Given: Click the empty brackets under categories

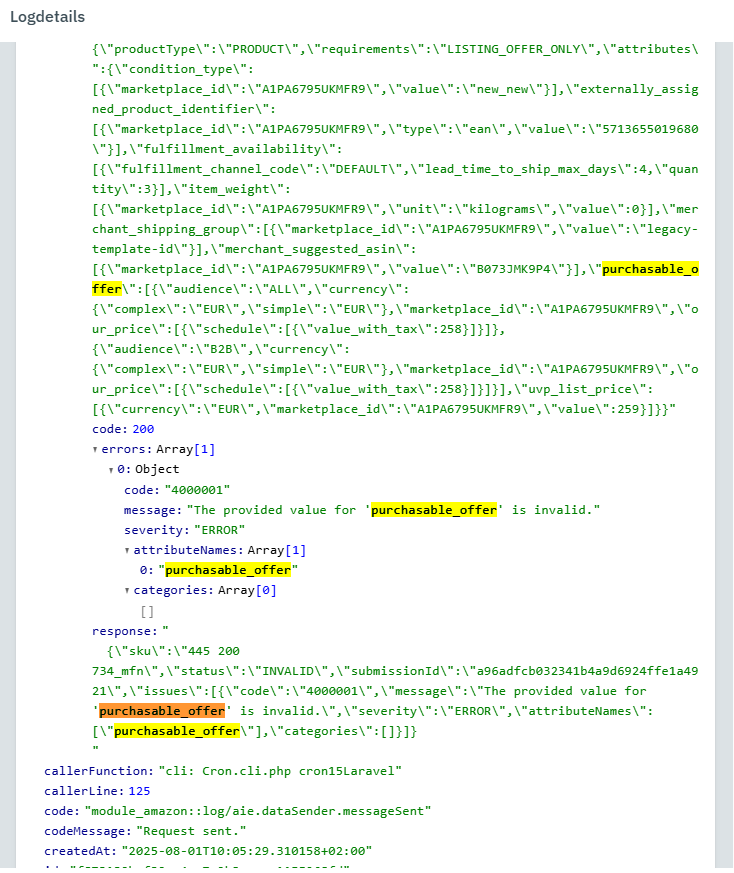Looking at the screenshot, I should (147, 611).
